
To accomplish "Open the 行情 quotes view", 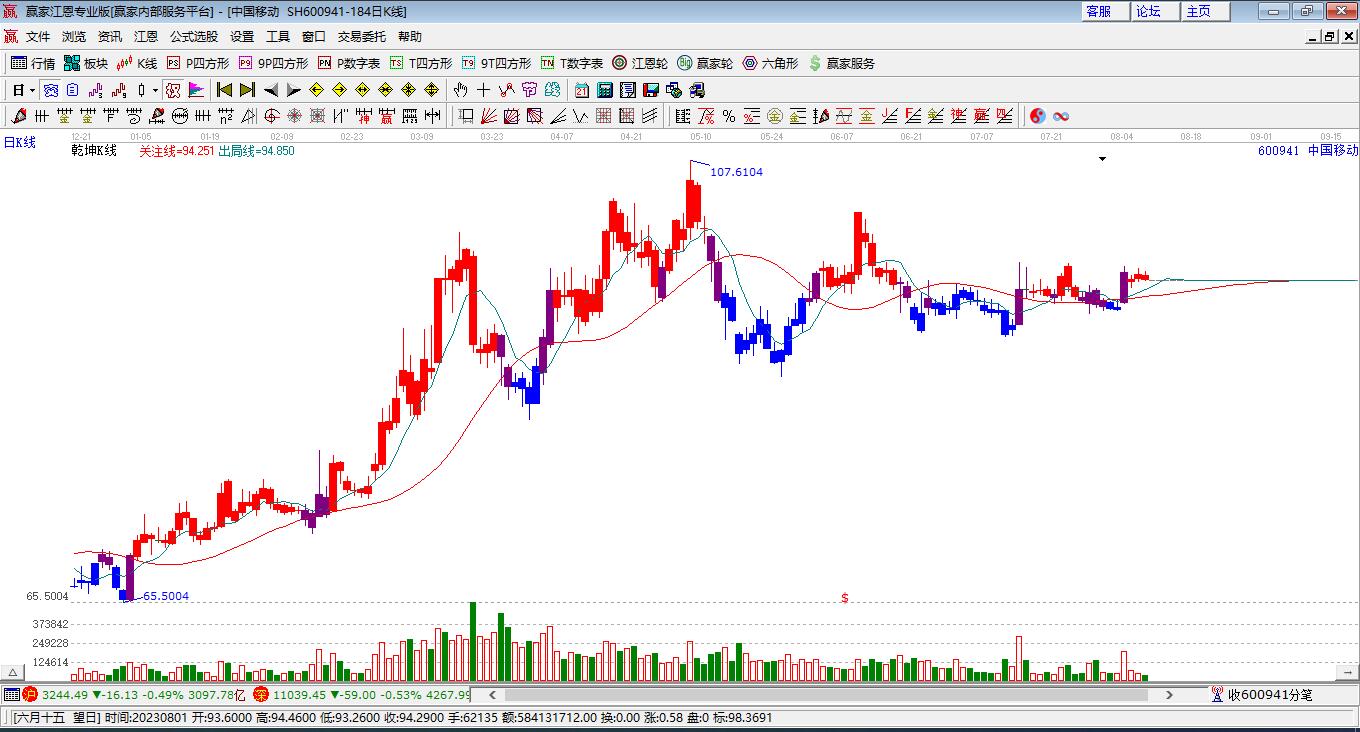I will coord(32,63).
